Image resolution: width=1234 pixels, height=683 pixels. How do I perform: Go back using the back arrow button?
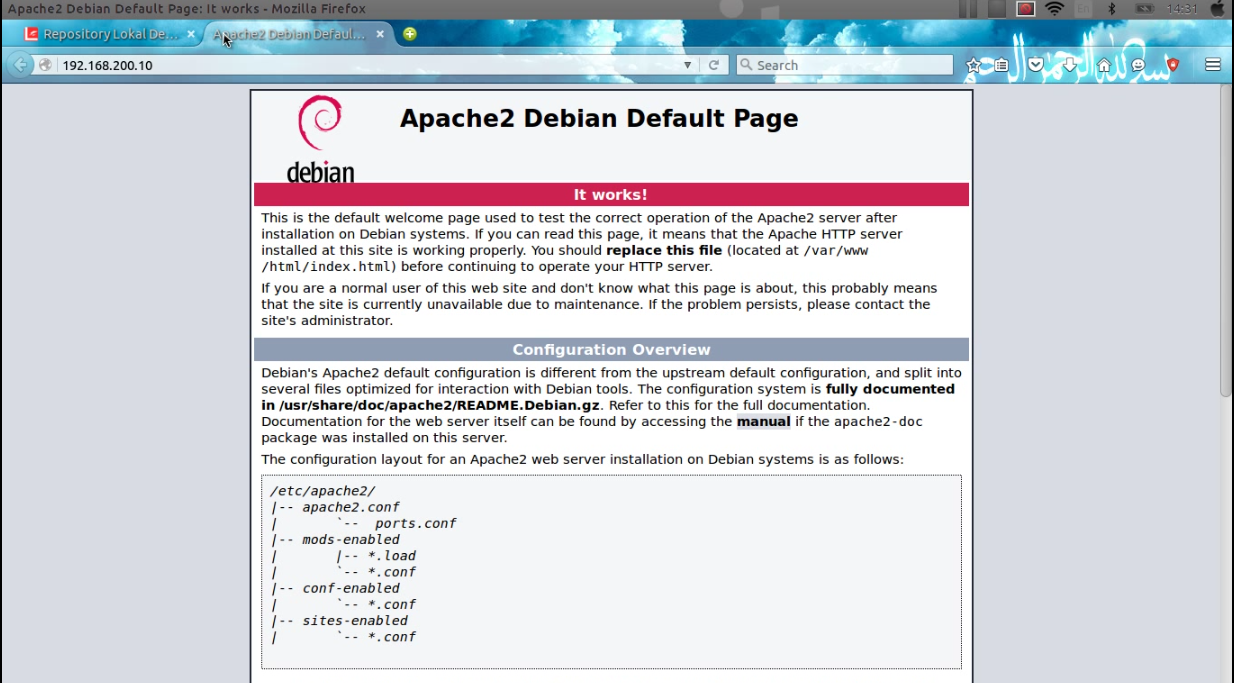[20, 65]
